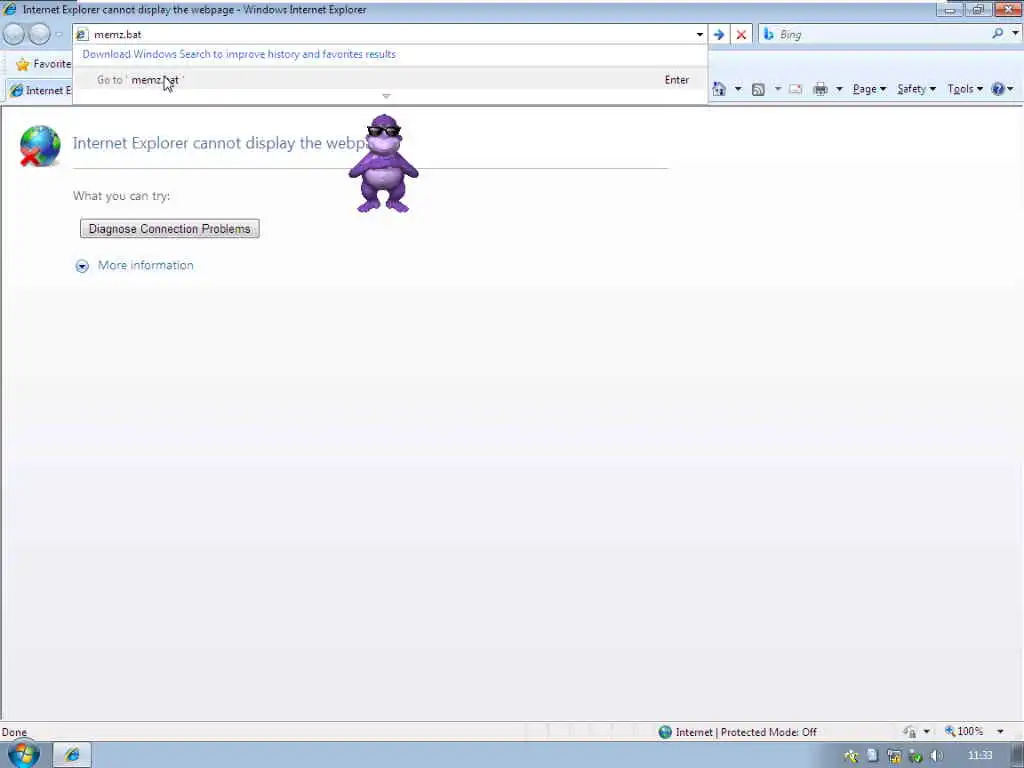1024x768 pixels.
Task: Click the Help question mark icon
Action: [x=998, y=89]
